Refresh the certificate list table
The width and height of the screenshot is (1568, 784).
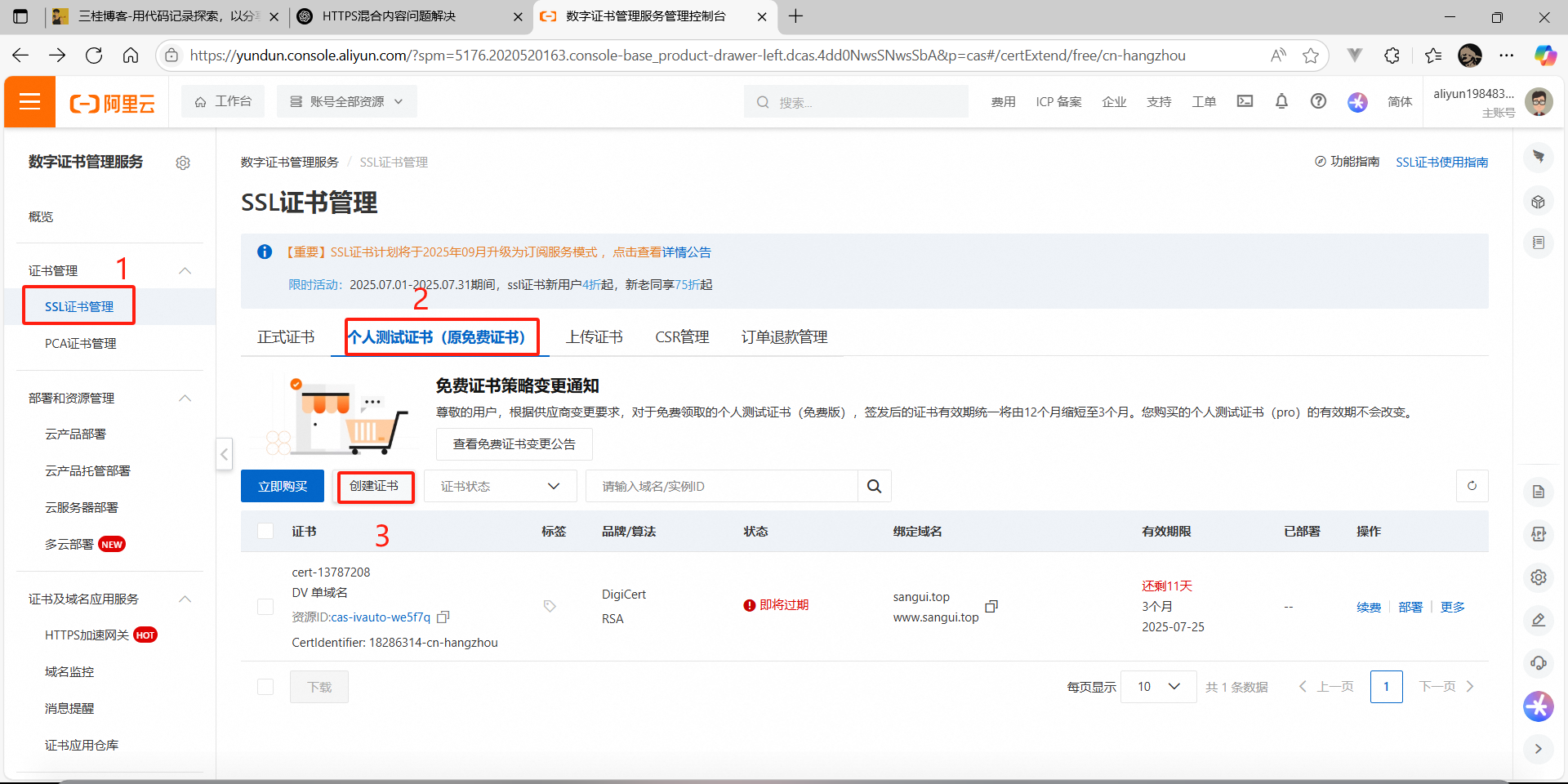click(1472, 486)
